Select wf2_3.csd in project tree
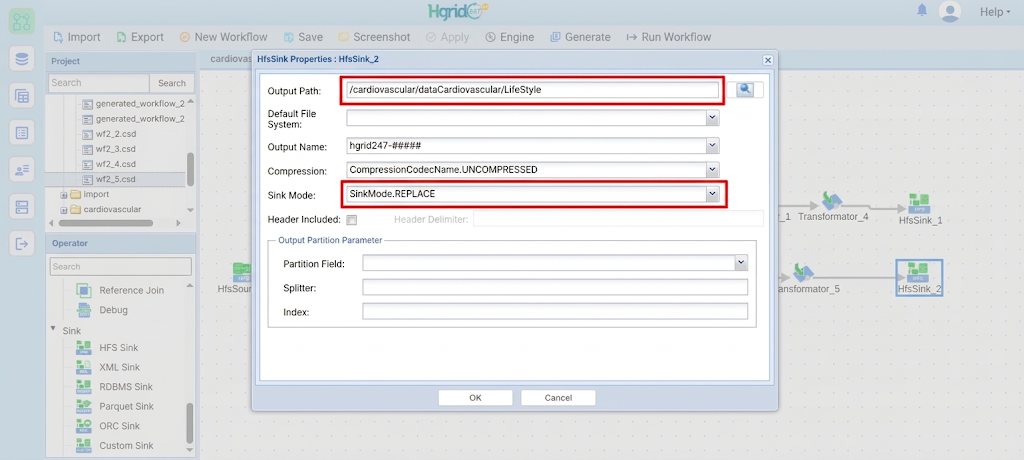Image resolution: width=1024 pixels, height=460 pixels. (116, 149)
